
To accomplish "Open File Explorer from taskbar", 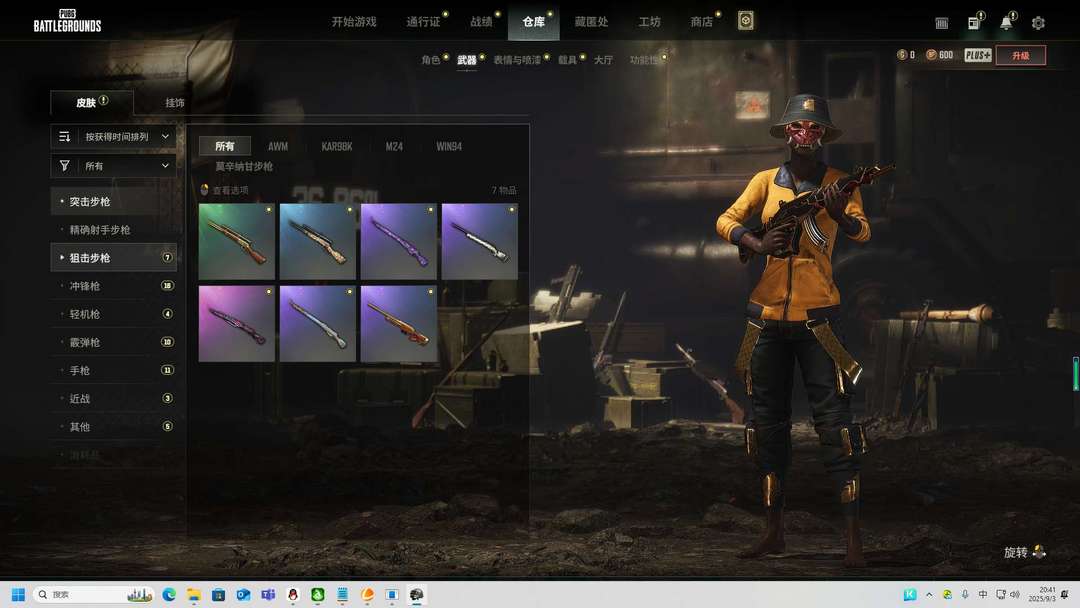I will (194, 594).
